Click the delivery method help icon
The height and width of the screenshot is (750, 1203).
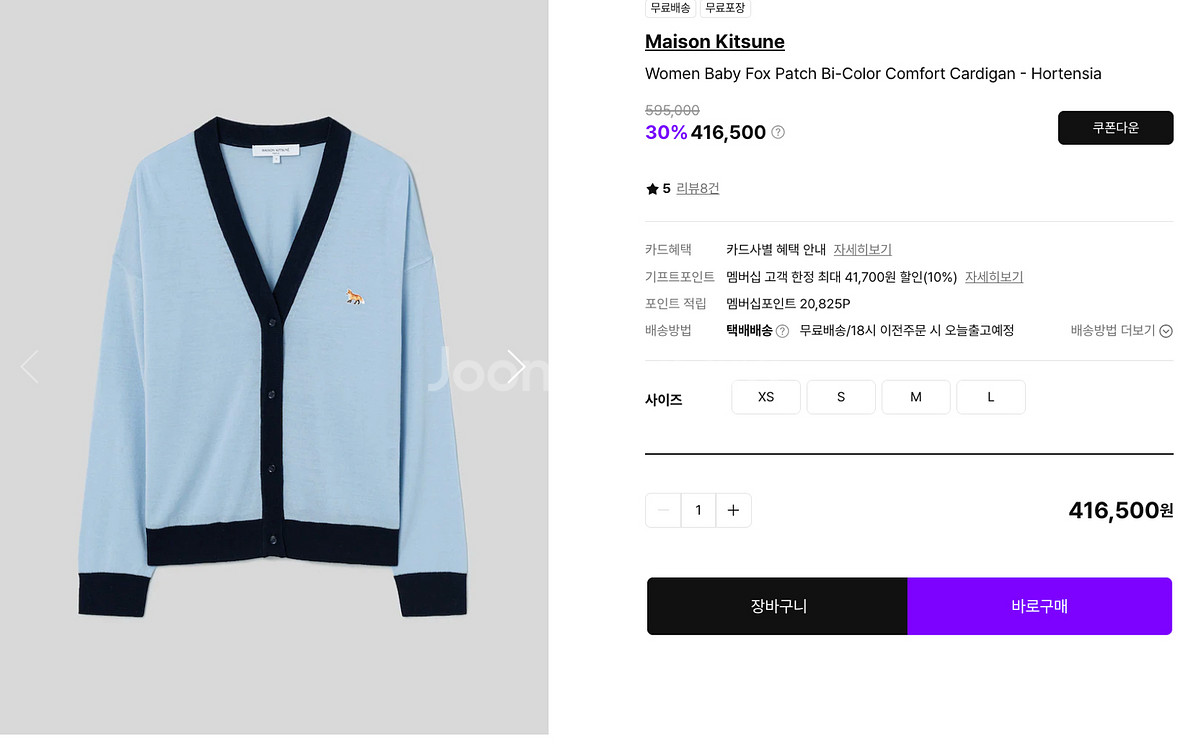(782, 331)
